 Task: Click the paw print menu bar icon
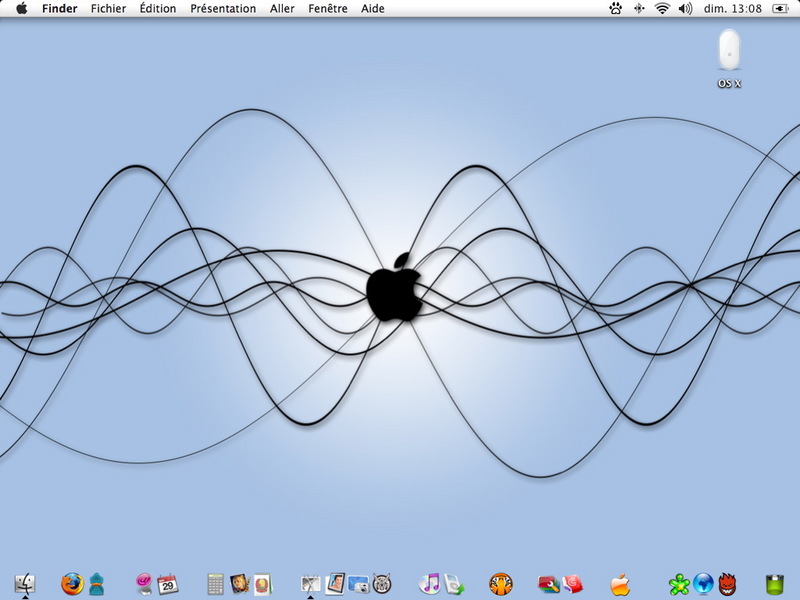tap(616, 8)
